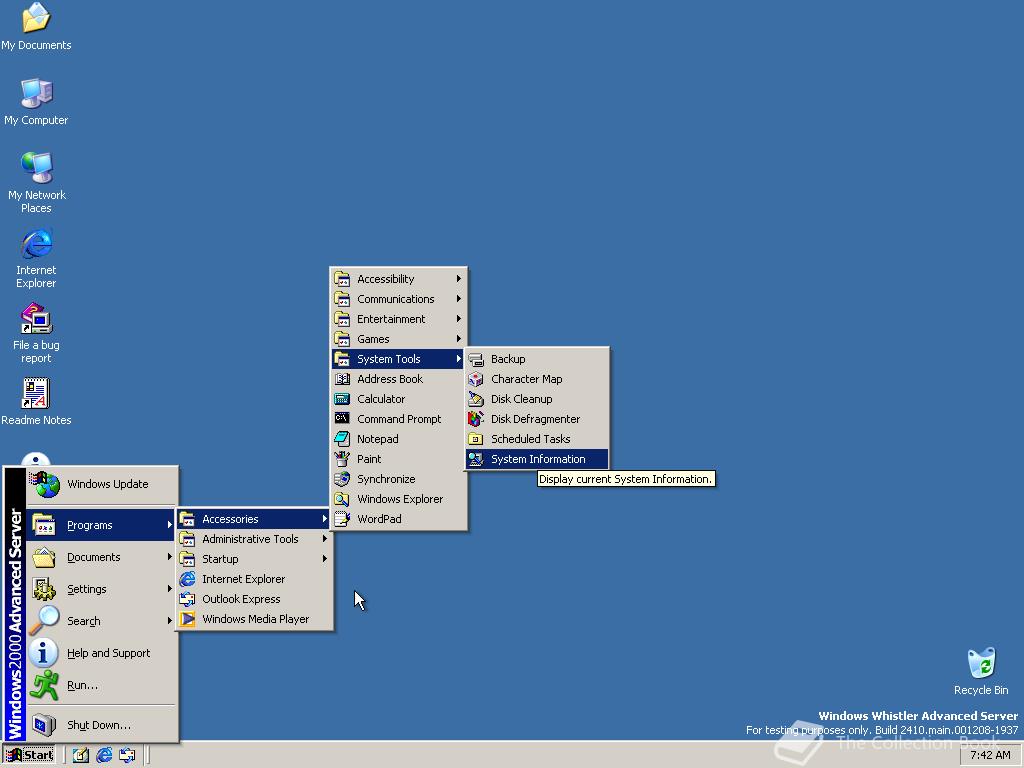The width and height of the screenshot is (1024, 768).
Task: Expand Documents in the Start menu
Action: coord(102,557)
